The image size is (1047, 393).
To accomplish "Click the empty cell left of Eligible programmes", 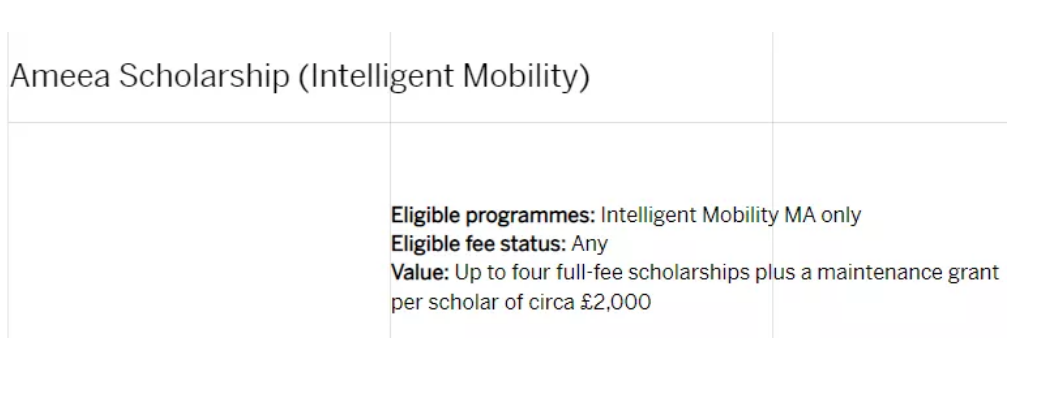I will 199,230.
